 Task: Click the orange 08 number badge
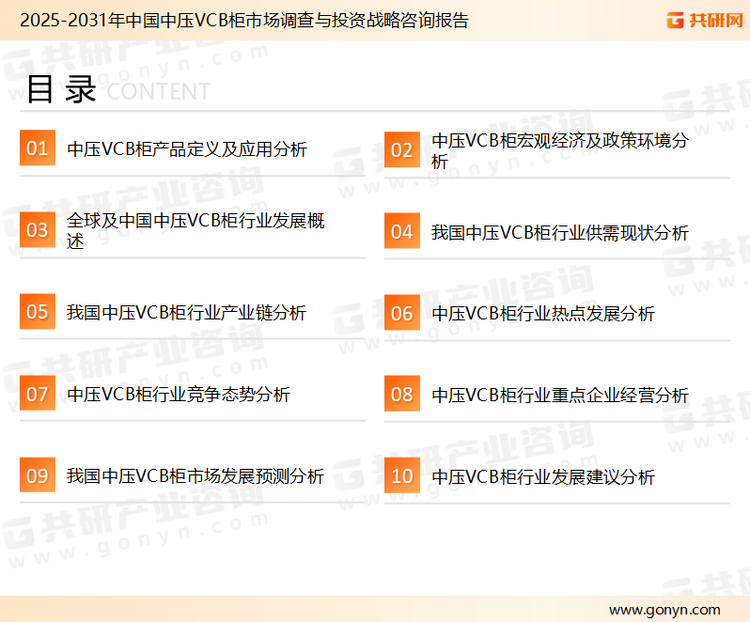click(402, 394)
